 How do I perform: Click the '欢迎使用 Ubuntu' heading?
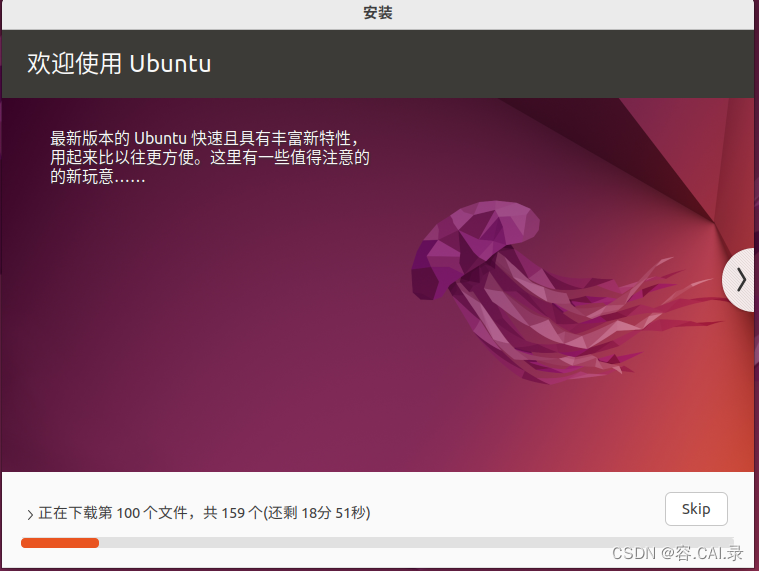click(119, 63)
